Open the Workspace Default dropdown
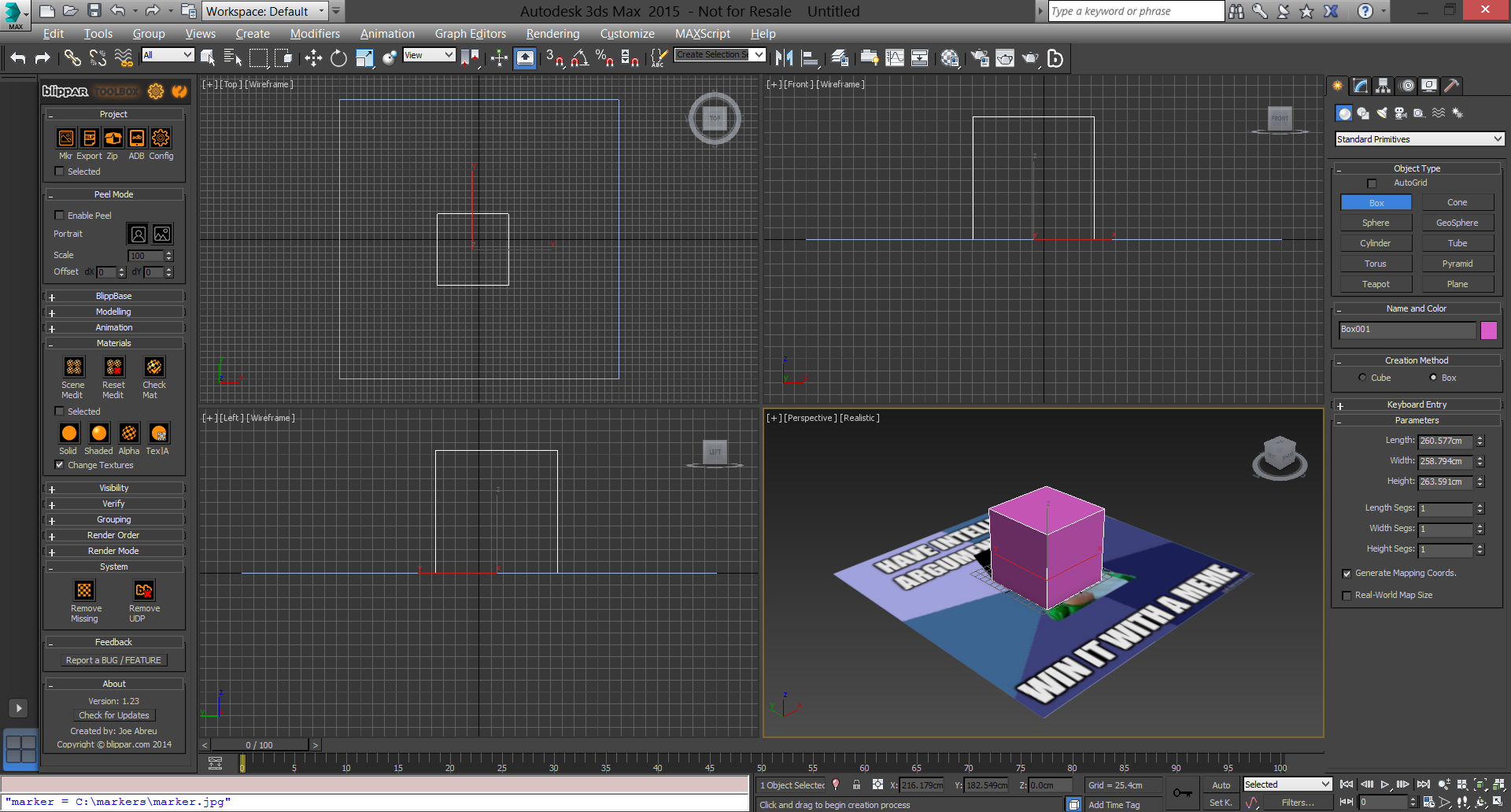The height and width of the screenshot is (812, 1511). [265, 11]
